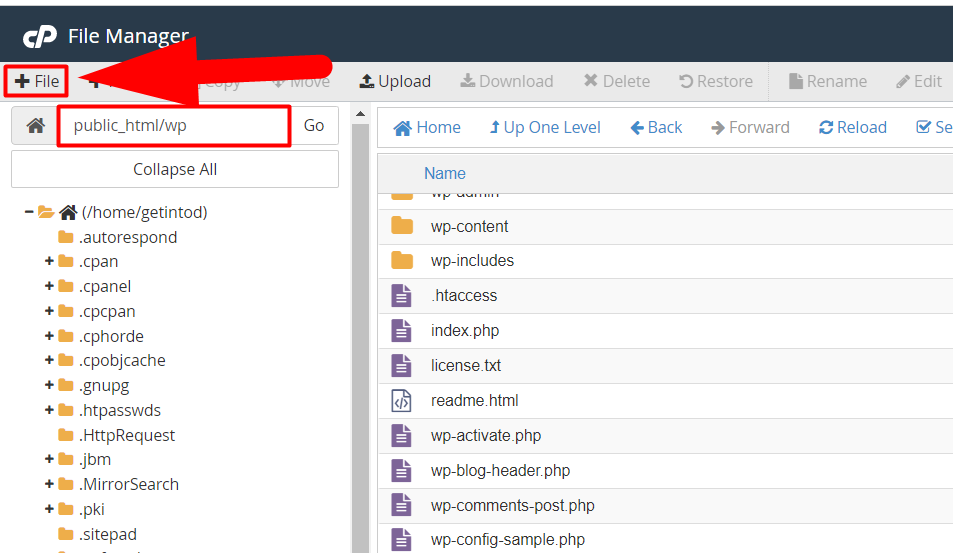The image size is (953, 553).
Task: Expand the .MirrorSearch folder
Action: [49, 484]
